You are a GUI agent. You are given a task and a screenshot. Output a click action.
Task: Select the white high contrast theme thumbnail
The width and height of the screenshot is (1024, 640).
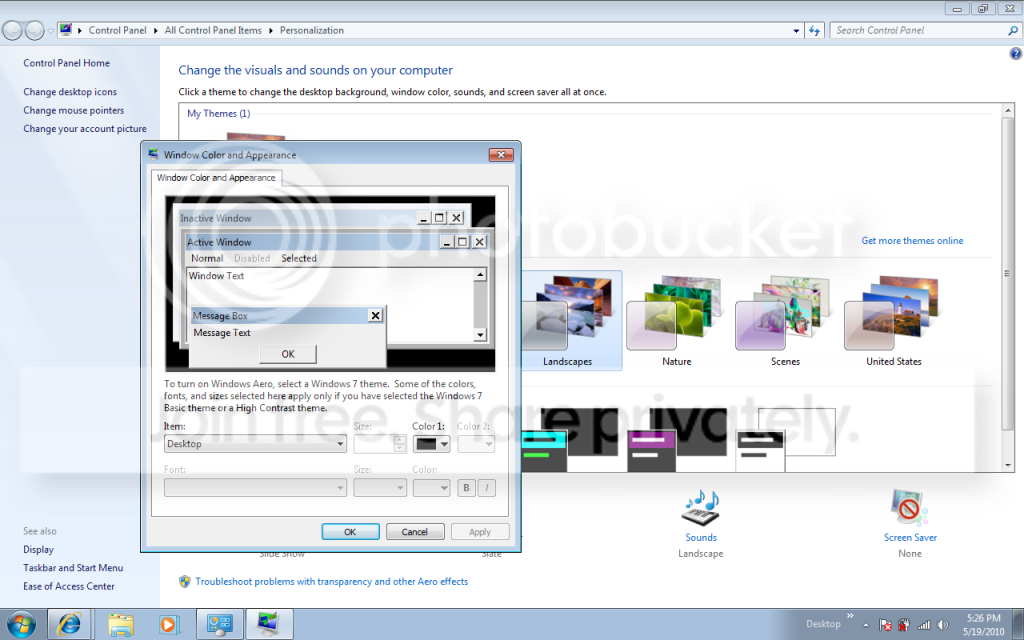(x=786, y=440)
